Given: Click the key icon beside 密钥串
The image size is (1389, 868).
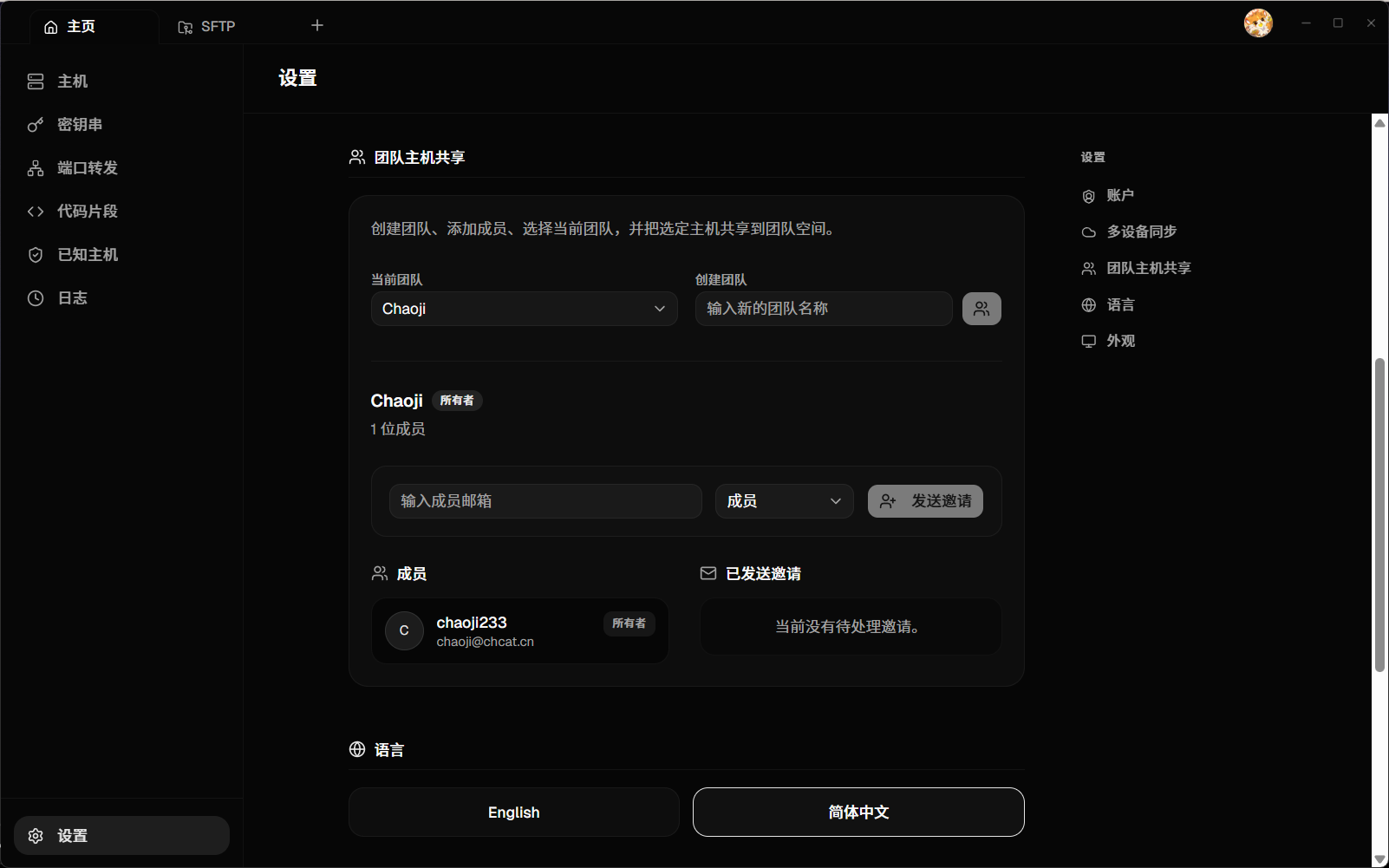Looking at the screenshot, I should point(36,125).
